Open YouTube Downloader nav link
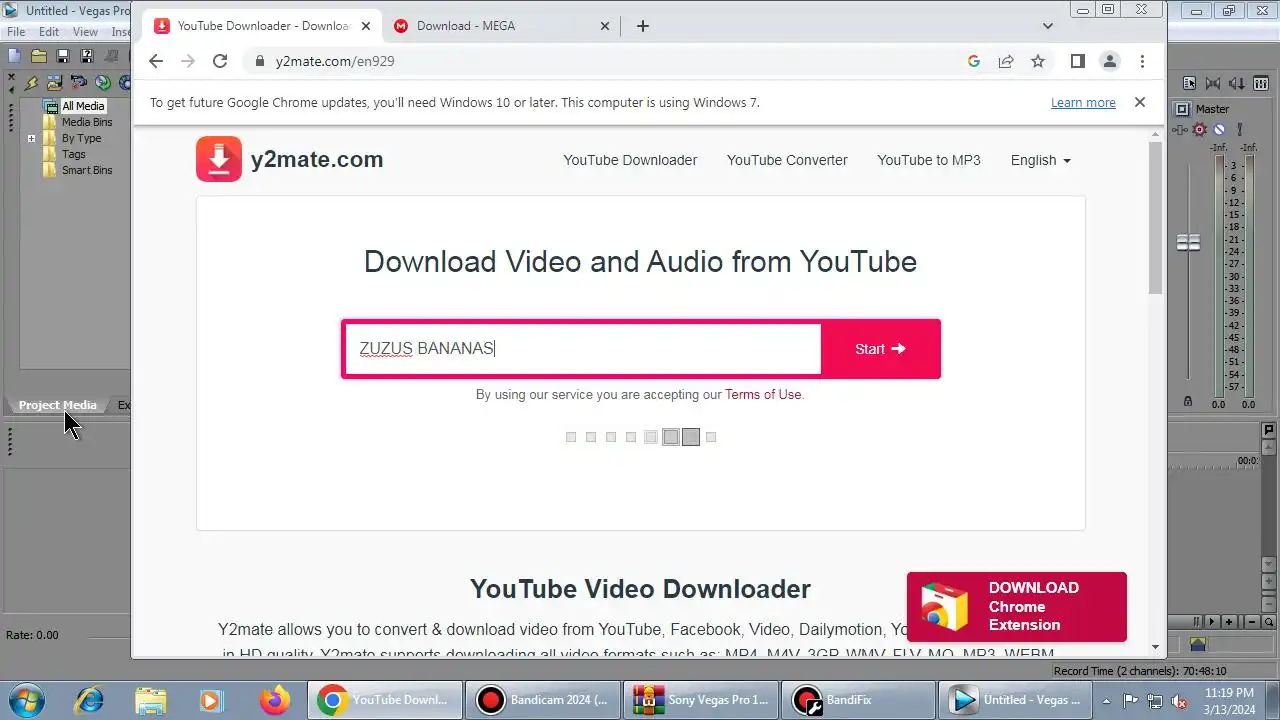The width and height of the screenshot is (1280, 720). pyautogui.click(x=630, y=160)
